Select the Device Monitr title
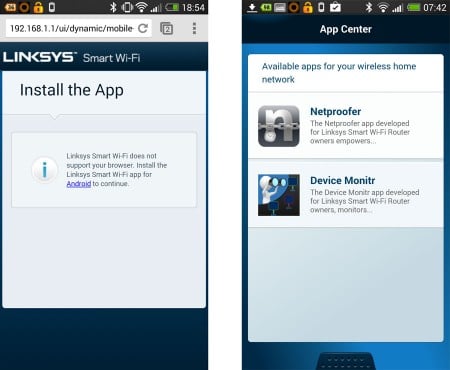450x370 pixels. (x=343, y=181)
